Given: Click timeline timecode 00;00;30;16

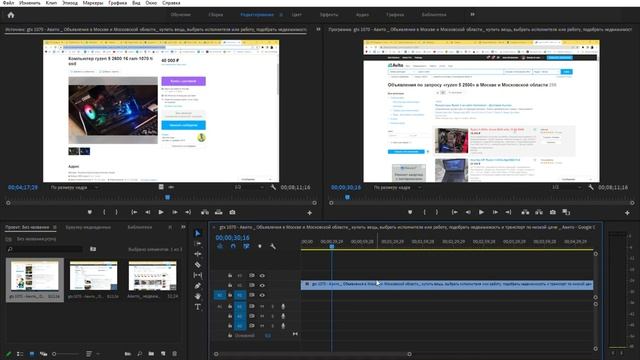Looking at the screenshot, I should 232,238.
